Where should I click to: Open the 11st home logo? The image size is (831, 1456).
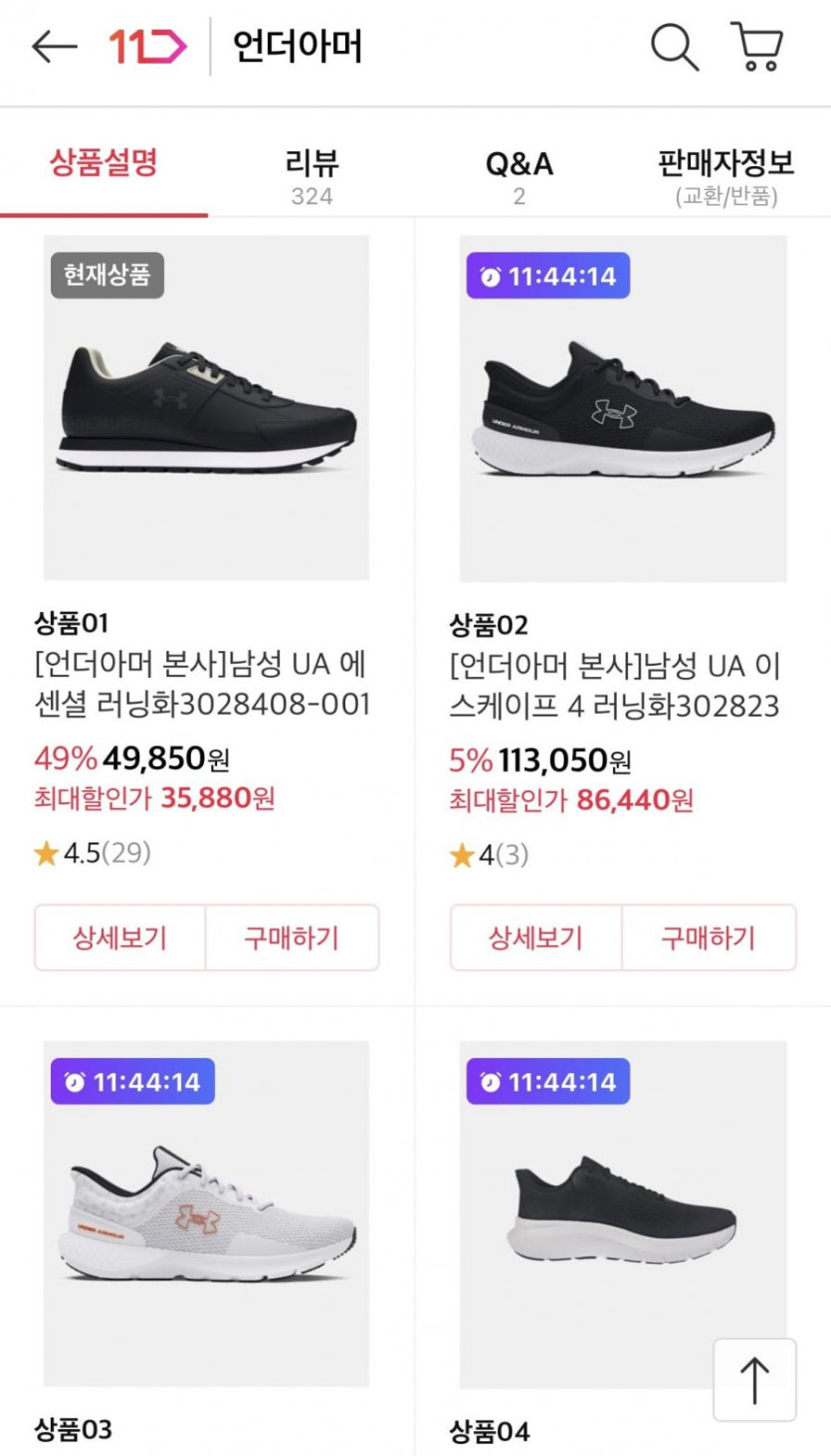147,47
